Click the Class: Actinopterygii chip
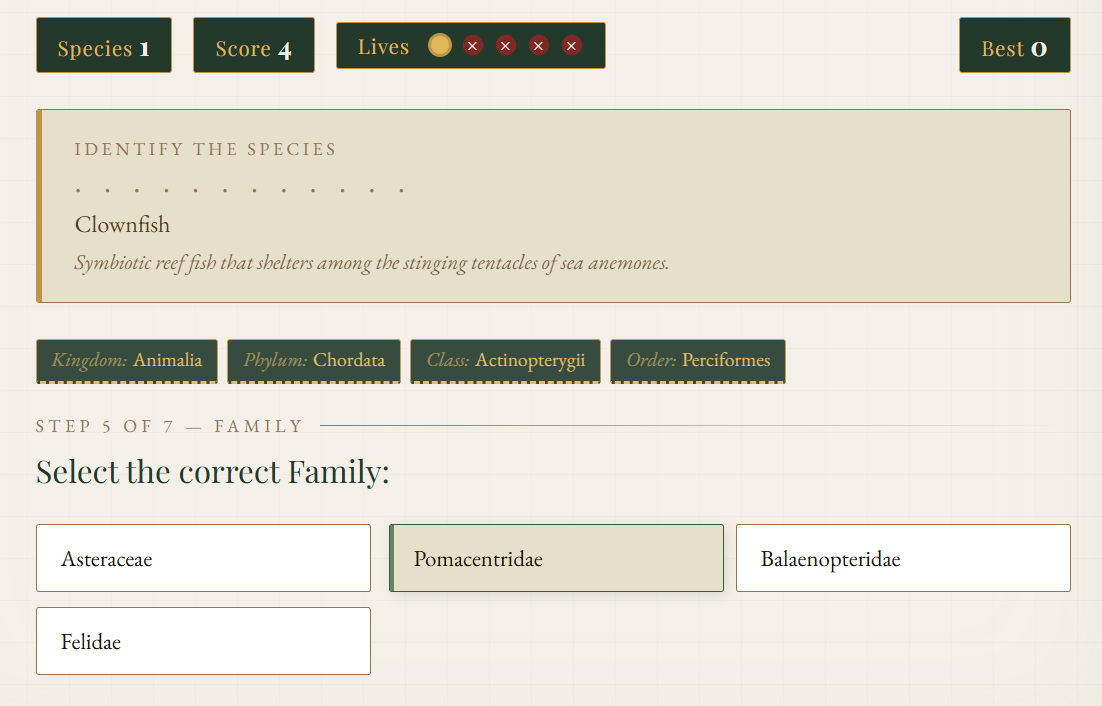The width and height of the screenshot is (1102, 706). [505, 361]
